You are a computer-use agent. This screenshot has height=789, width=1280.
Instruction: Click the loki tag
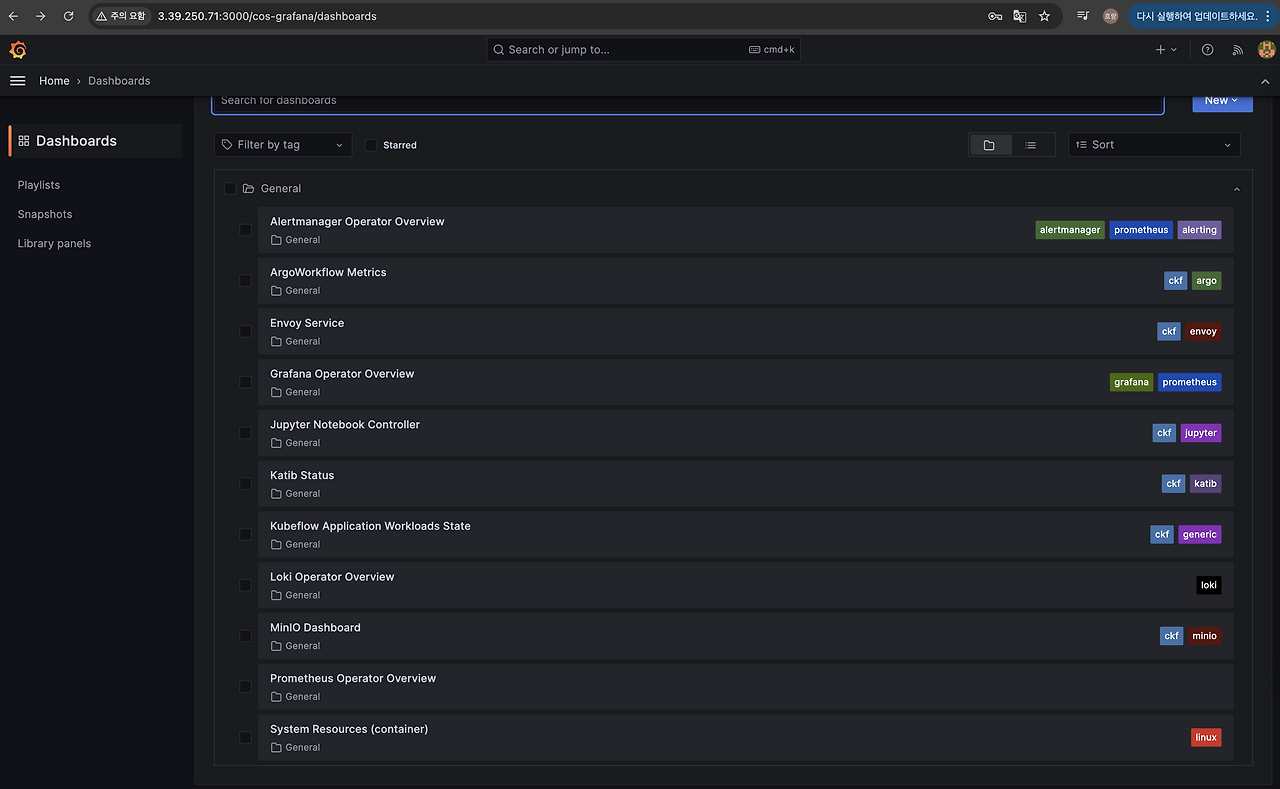(1209, 585)
